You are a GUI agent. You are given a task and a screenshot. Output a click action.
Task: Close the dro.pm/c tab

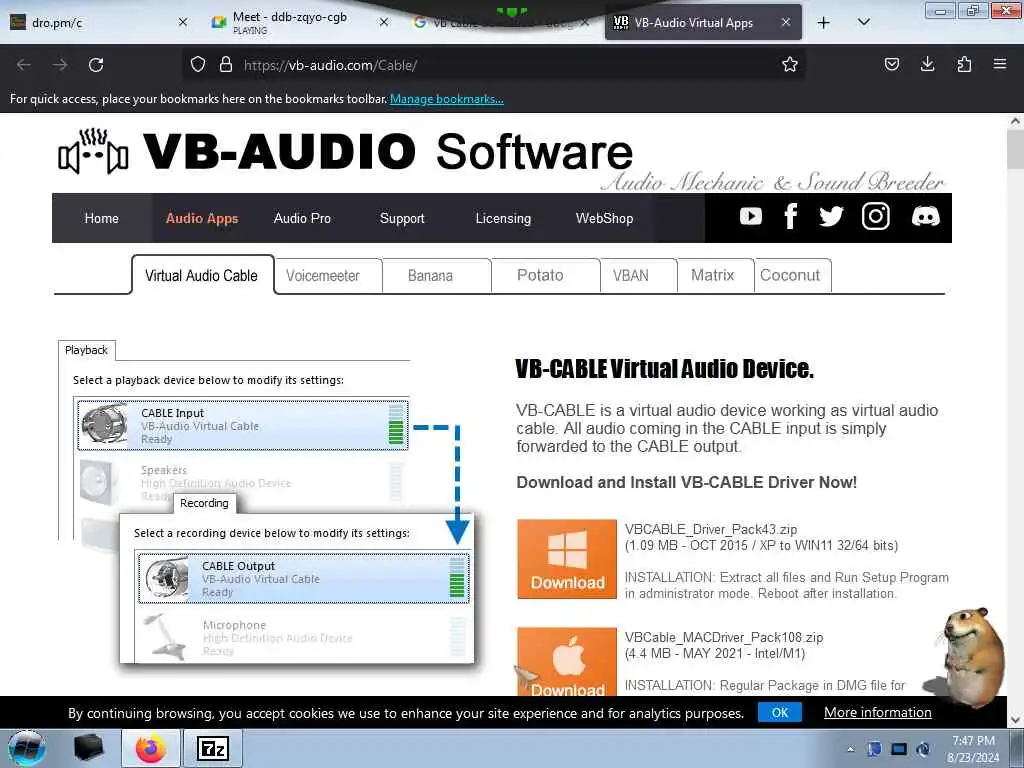[x=183, y=22]
